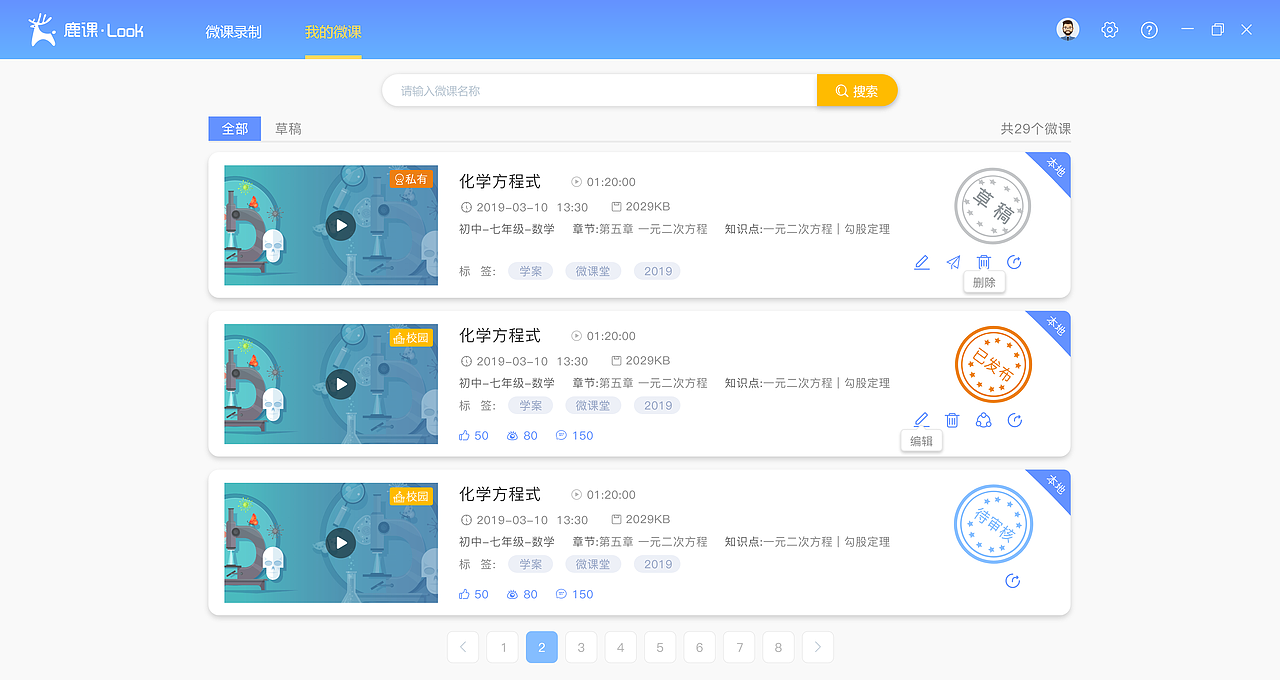Play the first lesson's video thumbnail
The width and height of the screenshot is (1280, 680).
[341, 225]
